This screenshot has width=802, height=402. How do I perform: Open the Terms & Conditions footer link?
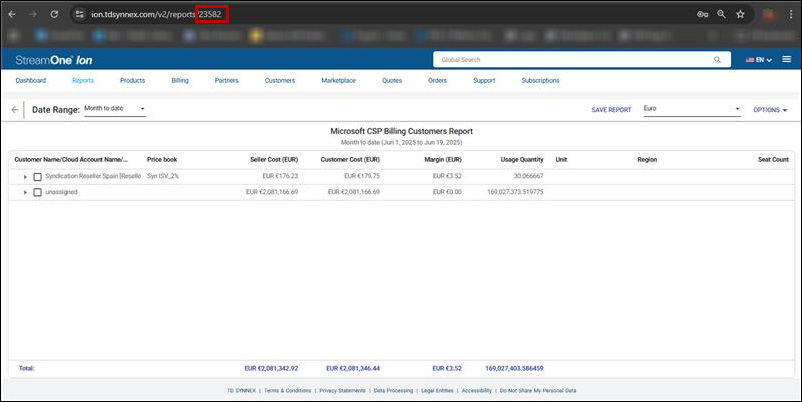[x=287, y=391]
